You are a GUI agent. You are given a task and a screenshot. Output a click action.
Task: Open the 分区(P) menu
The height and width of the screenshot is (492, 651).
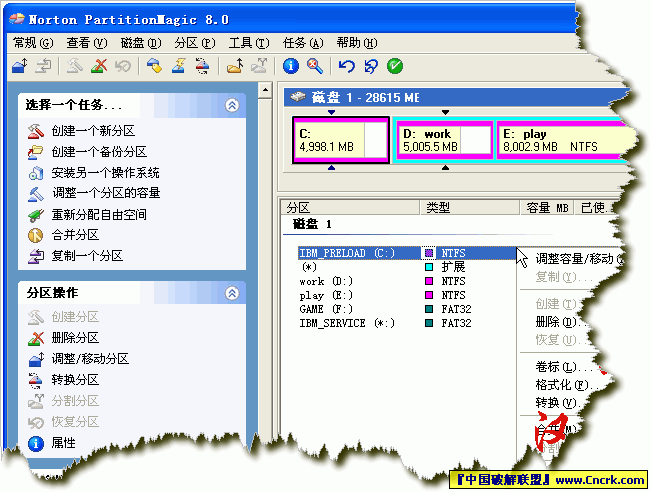195,43
